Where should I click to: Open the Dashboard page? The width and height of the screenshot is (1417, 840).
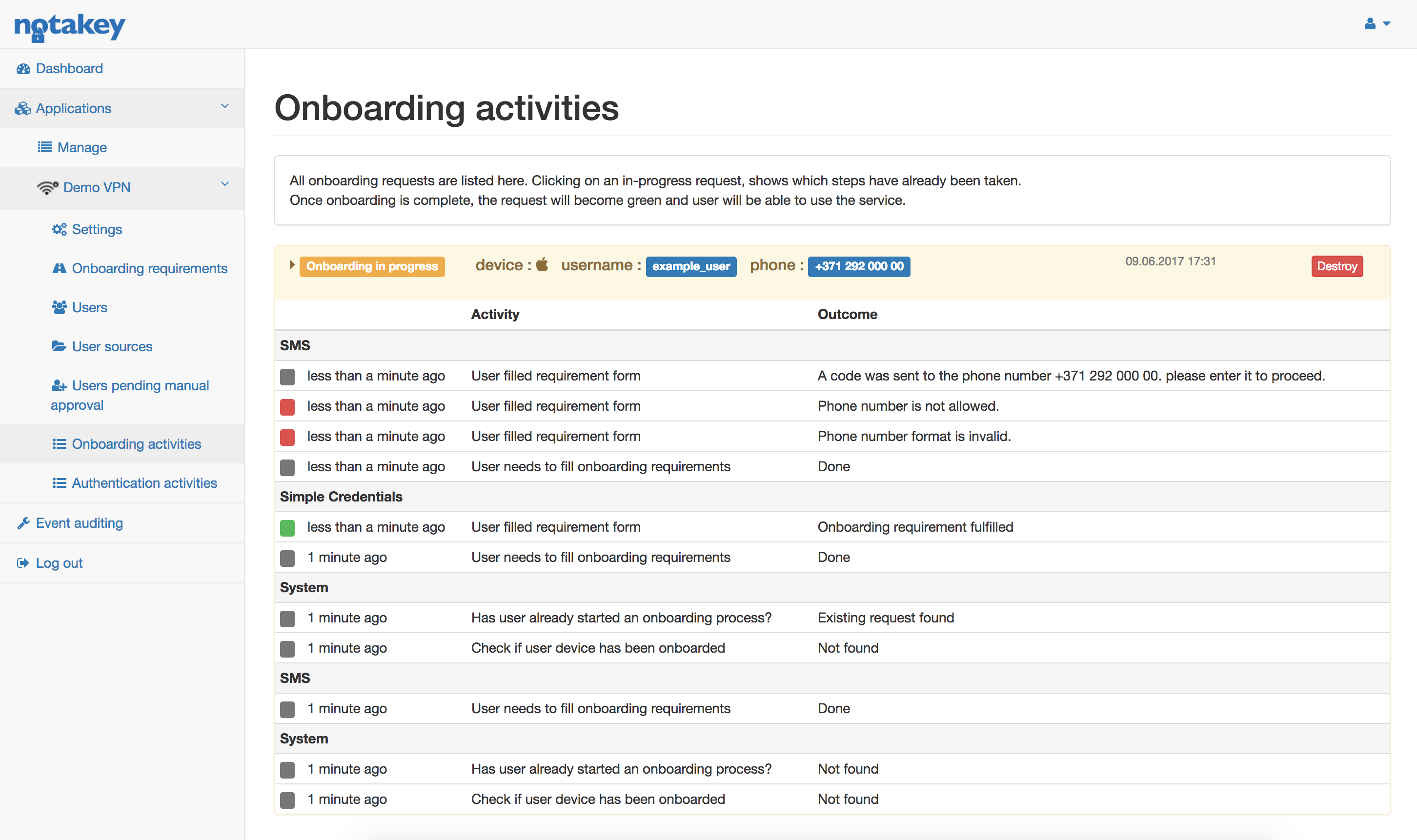pyautogui.click(x=69, y=68)
